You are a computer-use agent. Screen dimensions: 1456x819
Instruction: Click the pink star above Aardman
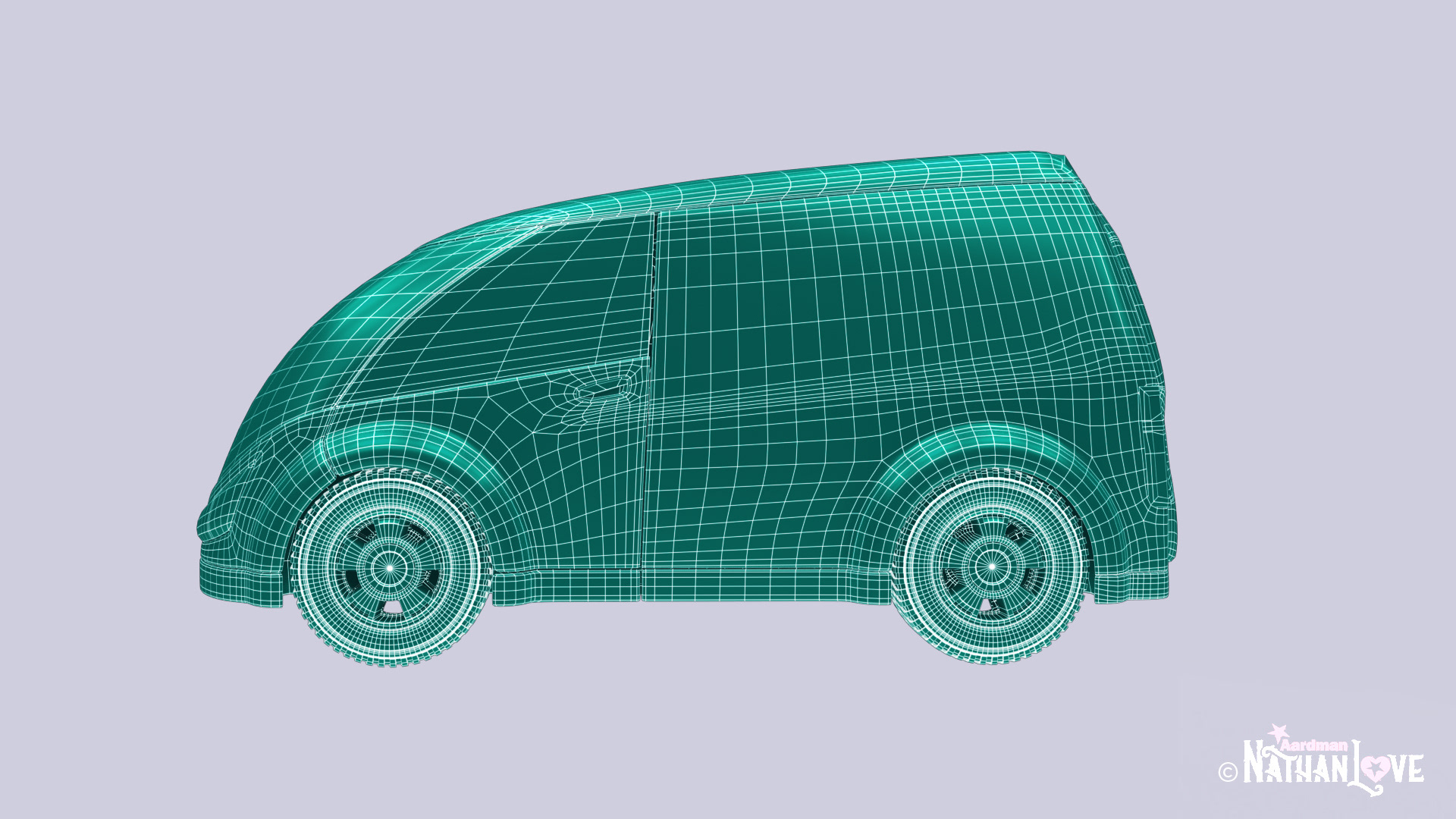click(x=1279, y=733)
